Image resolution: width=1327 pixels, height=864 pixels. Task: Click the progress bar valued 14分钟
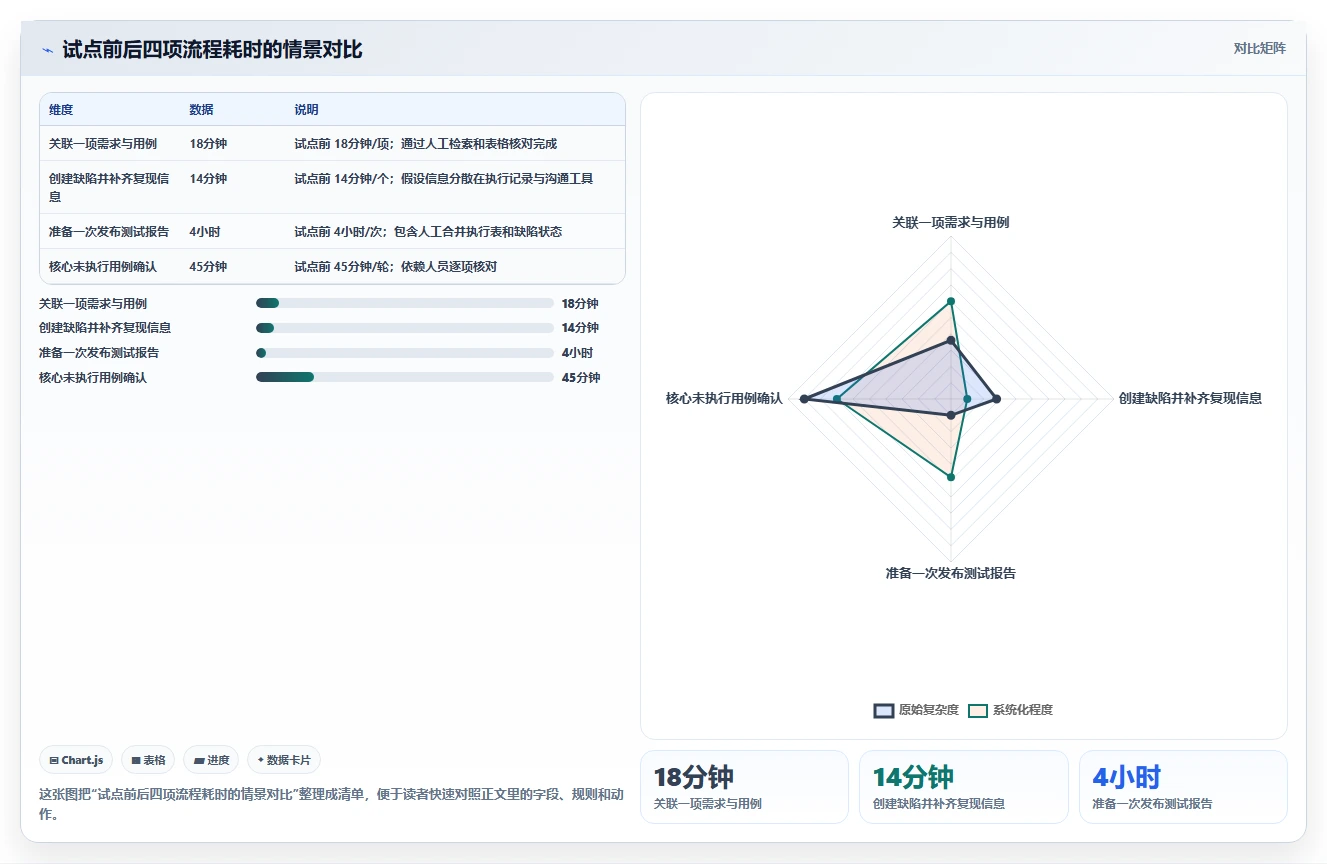pos(405,328)
